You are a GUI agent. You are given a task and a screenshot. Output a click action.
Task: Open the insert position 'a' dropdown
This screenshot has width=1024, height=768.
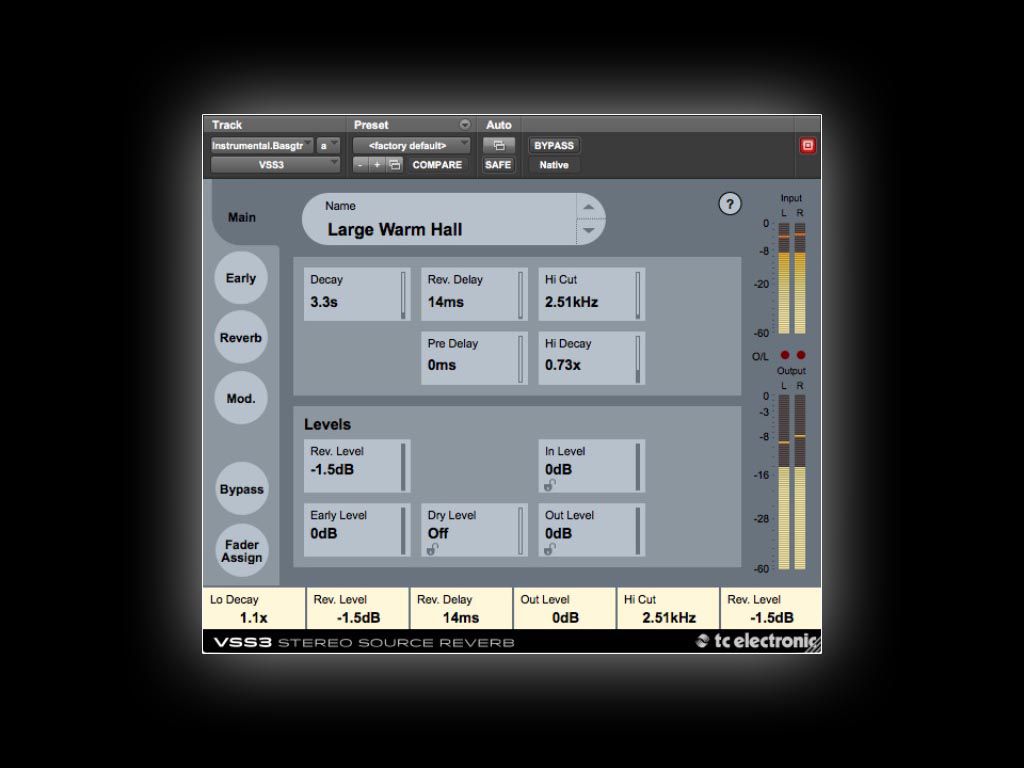(328, 146)
